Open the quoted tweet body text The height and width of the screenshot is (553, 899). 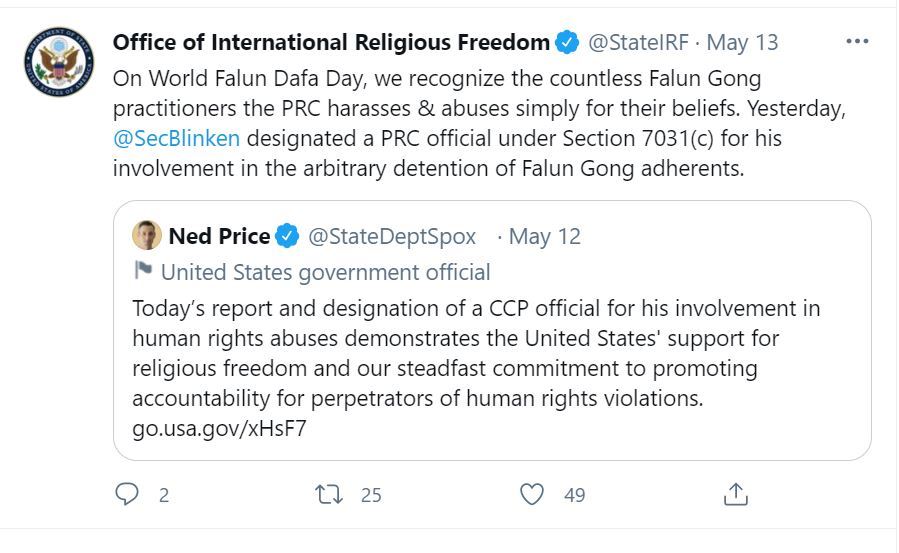475,353
